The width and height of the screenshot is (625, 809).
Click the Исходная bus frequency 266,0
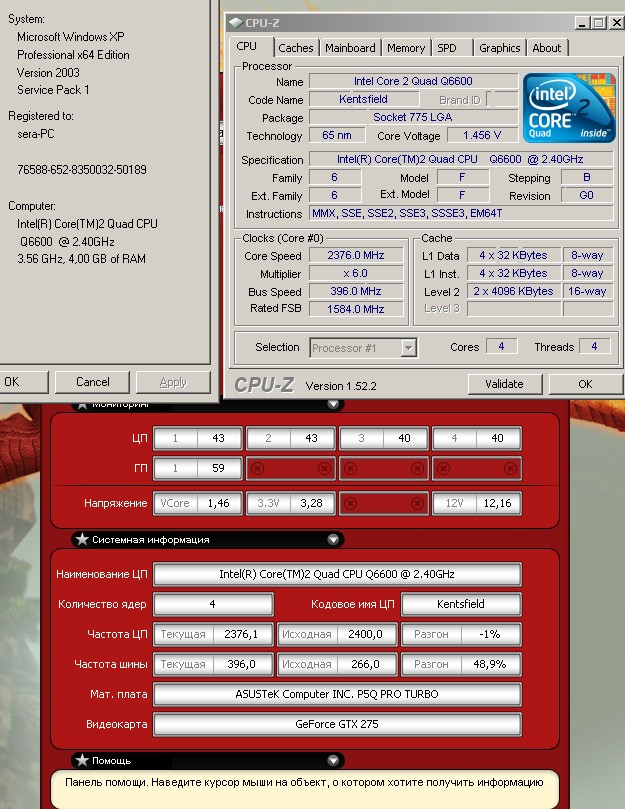tap(337, 664)
